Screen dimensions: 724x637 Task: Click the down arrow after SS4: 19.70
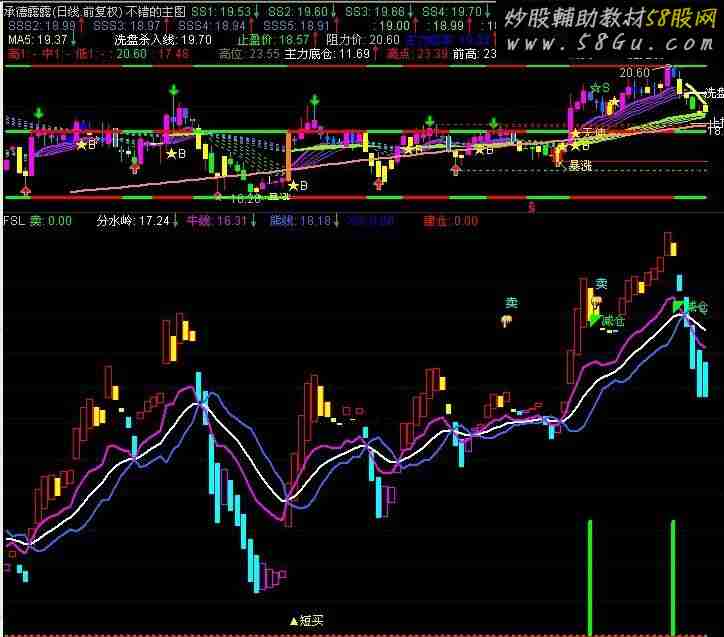pyautogui.click(x=488, y=12)
